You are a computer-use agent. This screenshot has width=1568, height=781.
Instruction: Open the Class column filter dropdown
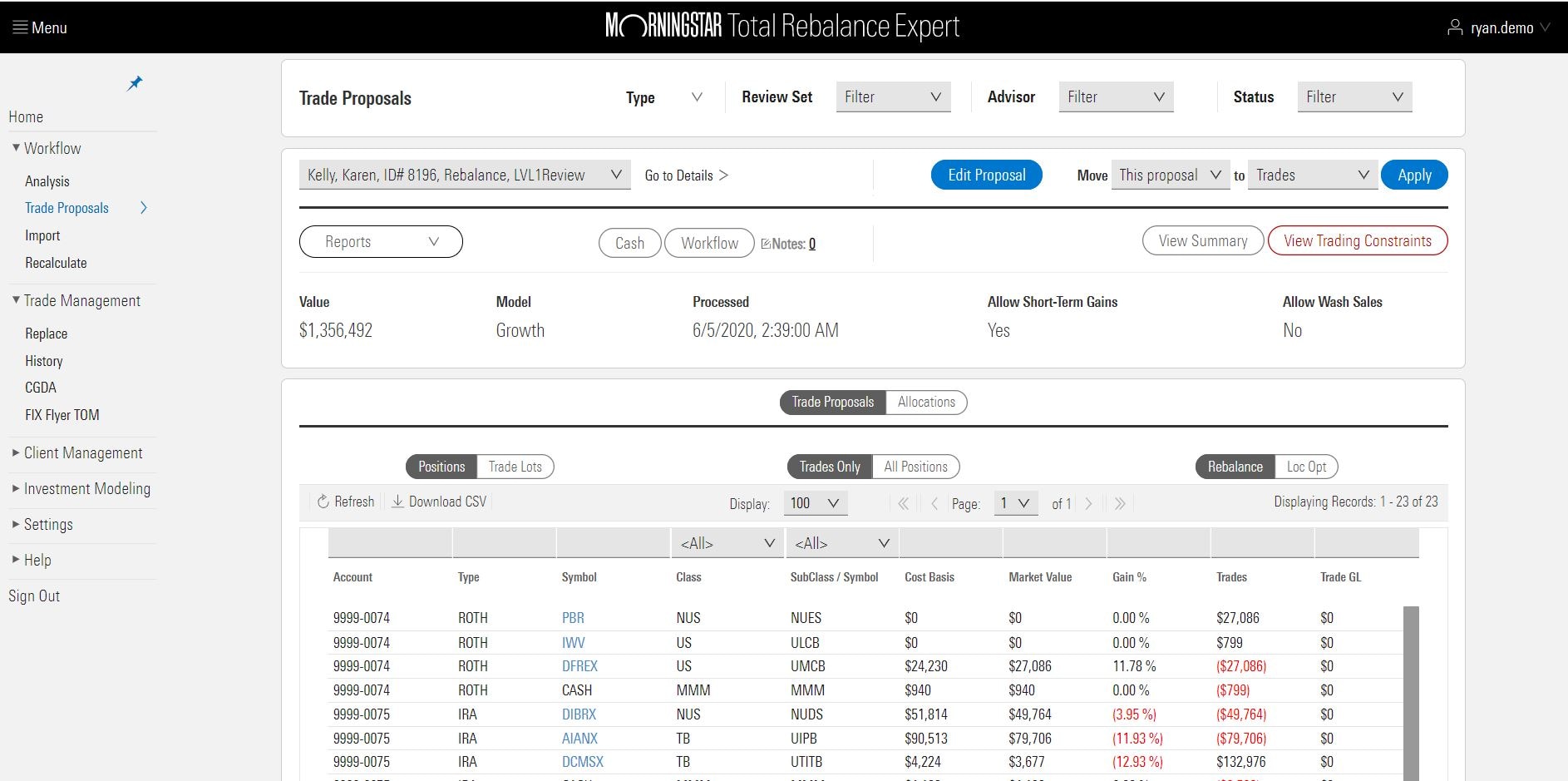click(727, 543)
